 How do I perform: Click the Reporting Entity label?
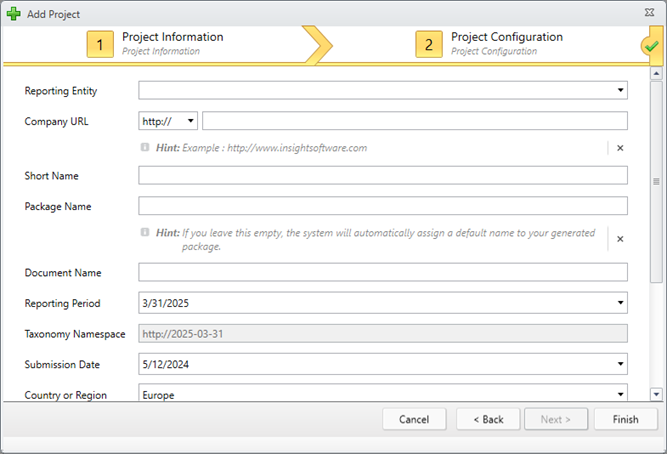click(61, 91)
